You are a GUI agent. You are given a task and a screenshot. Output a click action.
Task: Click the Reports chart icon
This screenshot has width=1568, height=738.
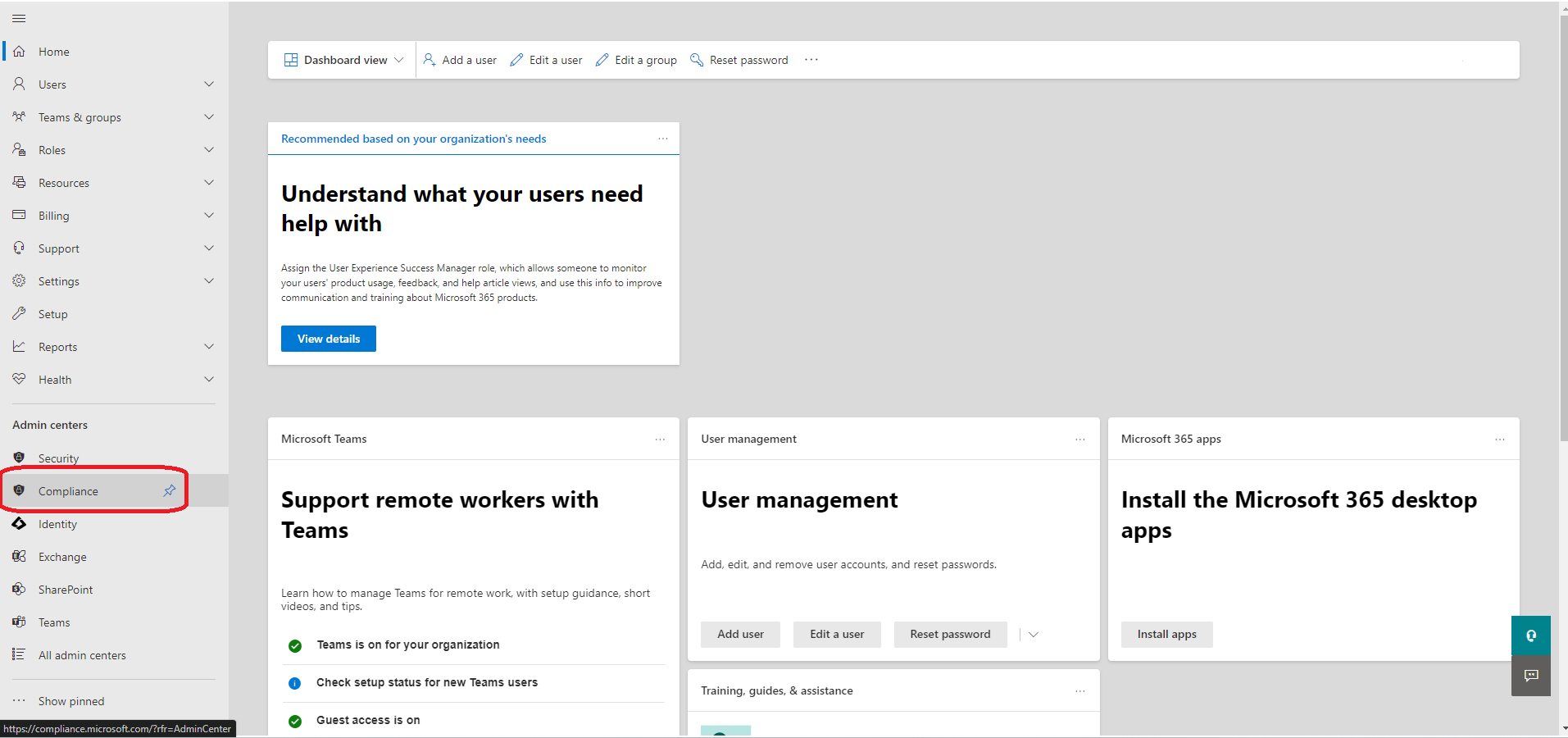point(19,346)
